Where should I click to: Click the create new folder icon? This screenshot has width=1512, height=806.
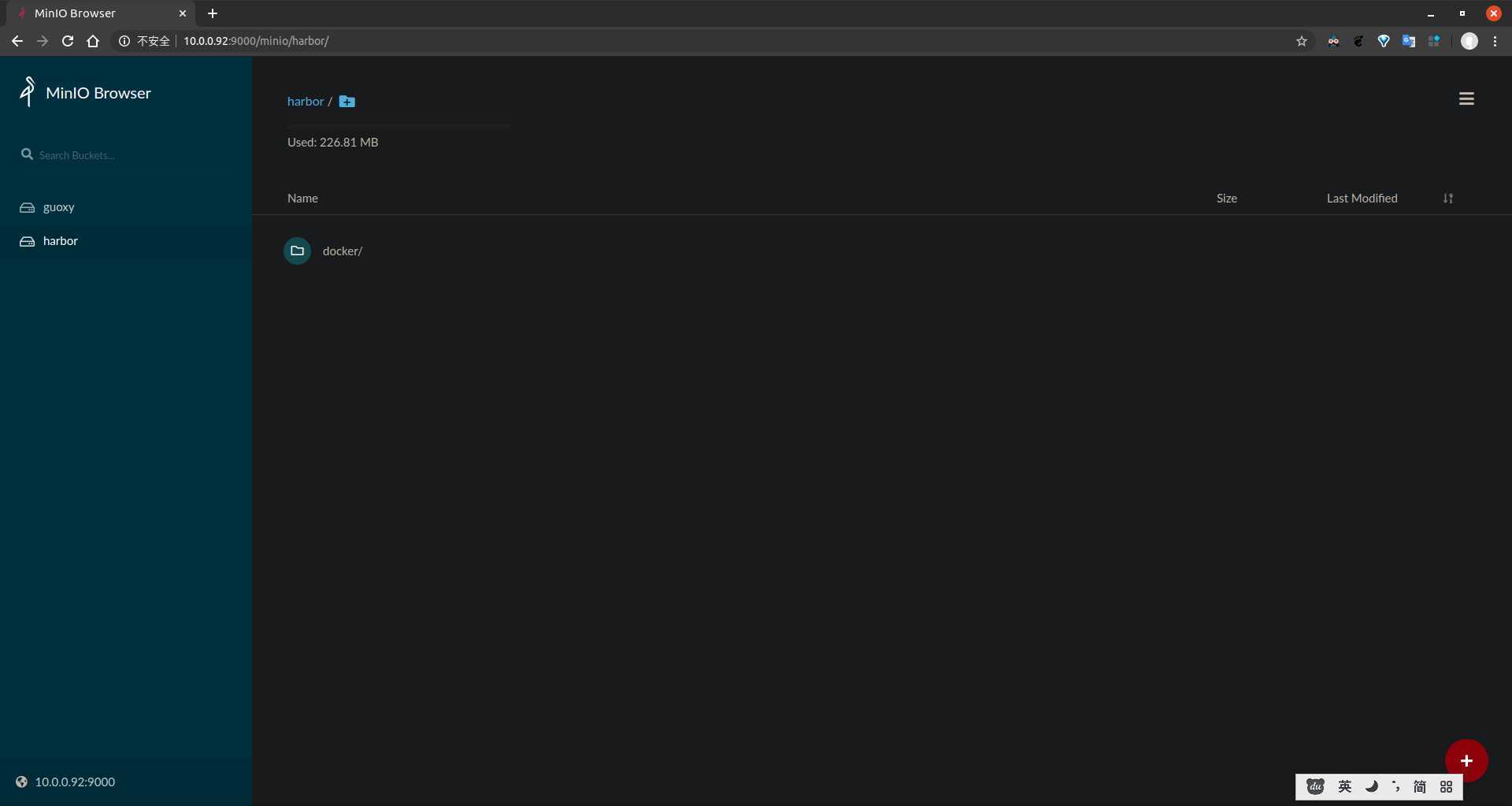pyautogui.click(x=346, y=102)
